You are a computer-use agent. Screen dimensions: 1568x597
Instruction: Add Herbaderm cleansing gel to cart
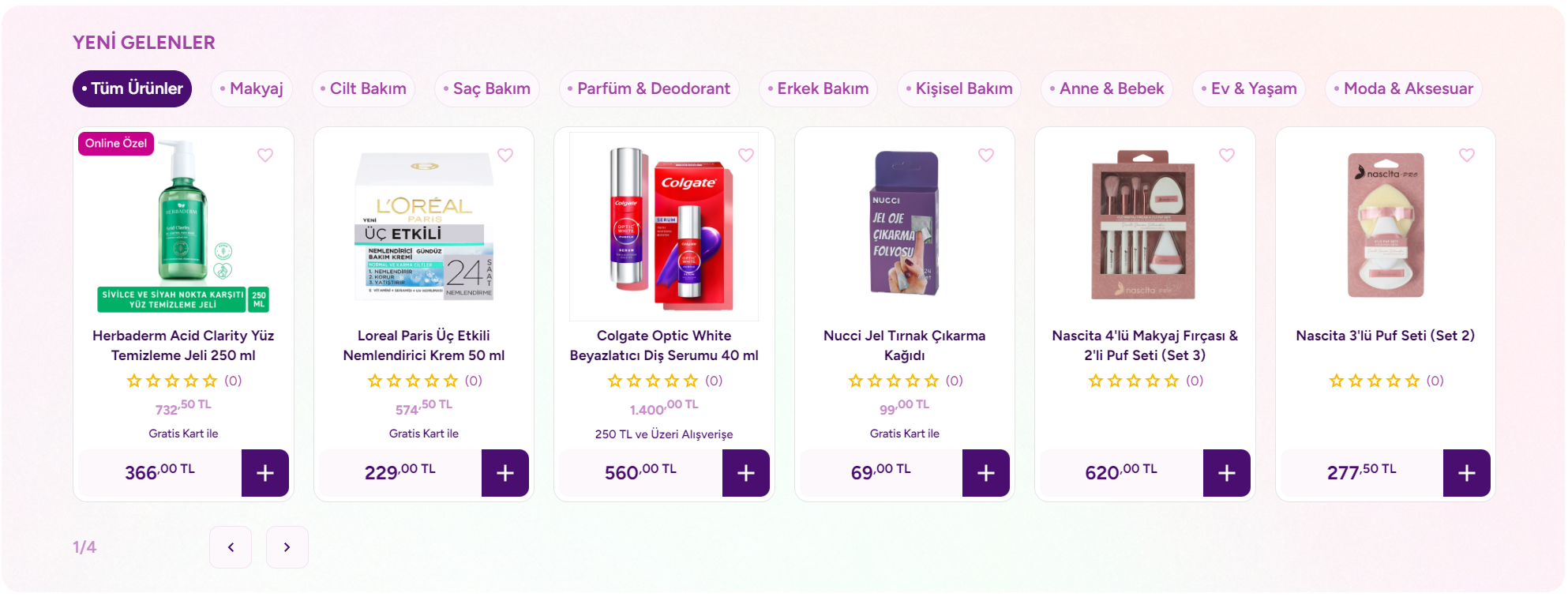pos(265,473)
